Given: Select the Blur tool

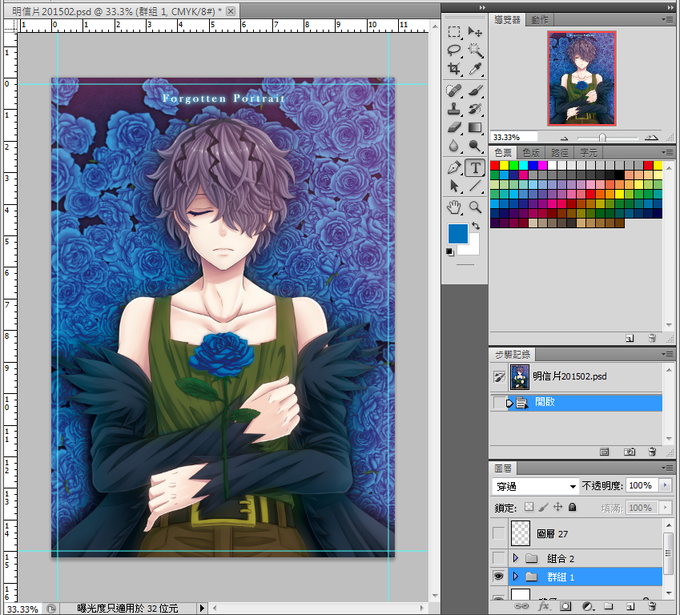Looking at the screenshot, I should (x=454, y=146).
